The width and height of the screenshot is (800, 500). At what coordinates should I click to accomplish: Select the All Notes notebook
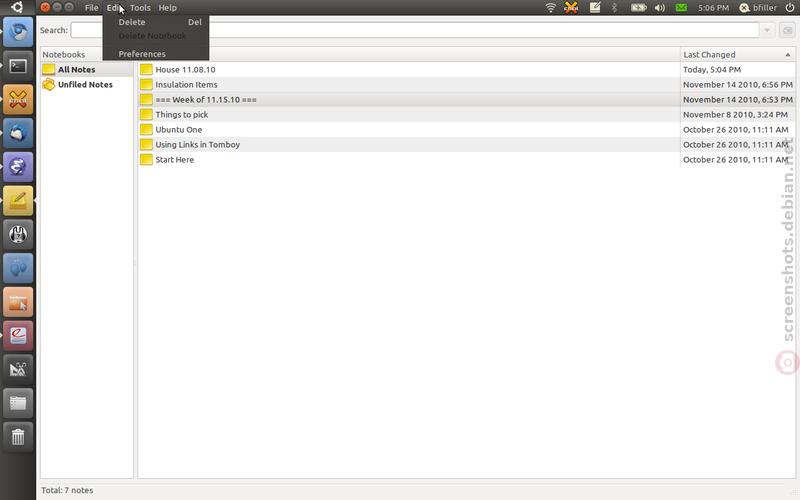click(x=87, y=69)
